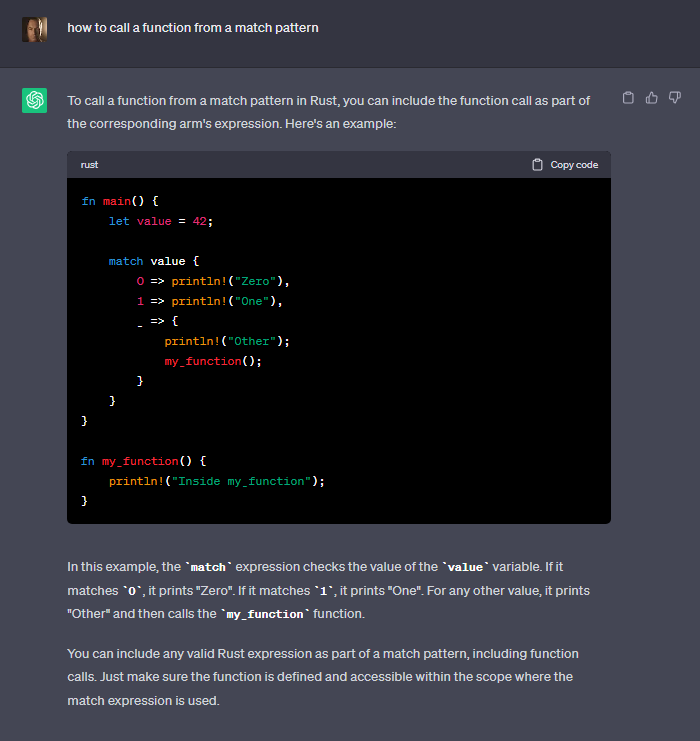Click the code line 'let value = 42;'
The height and width of the screenshot is (741, 700).
(161, 221)
